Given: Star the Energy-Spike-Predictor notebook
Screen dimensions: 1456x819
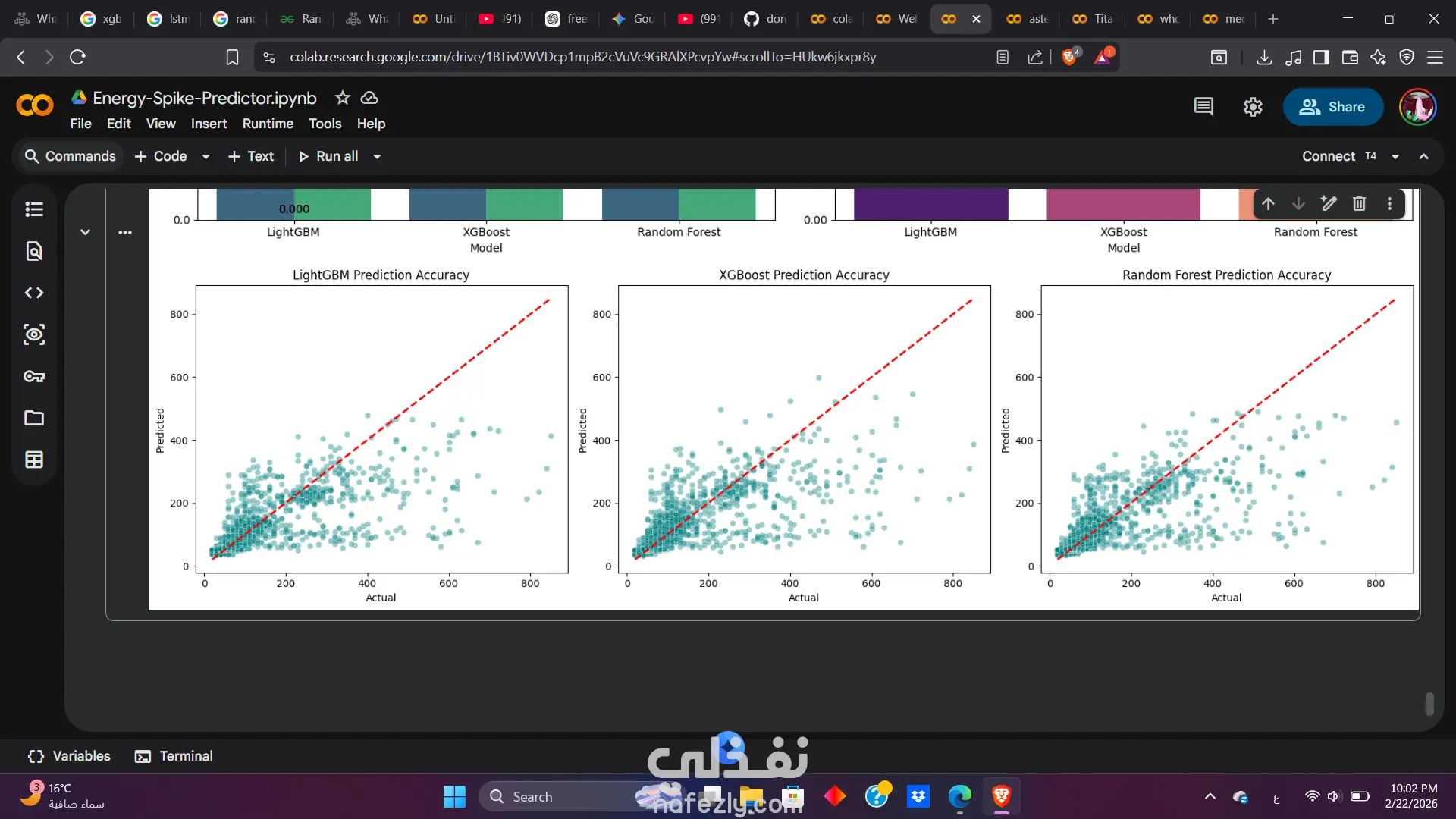Looking at the screenshot, I should pyautogui.click(x=343, y=98).
